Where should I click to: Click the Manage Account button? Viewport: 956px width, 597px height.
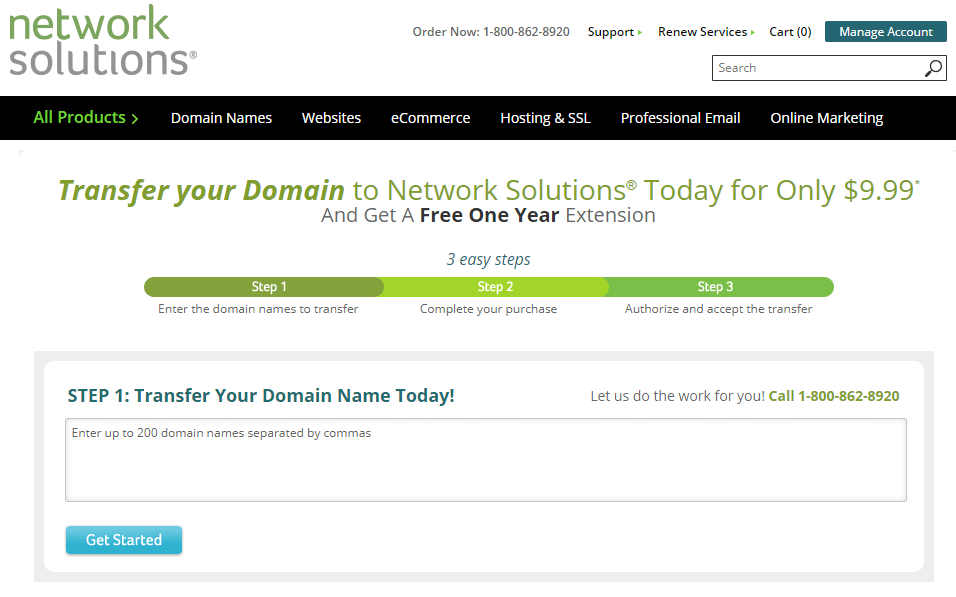[x=885, y=32]
